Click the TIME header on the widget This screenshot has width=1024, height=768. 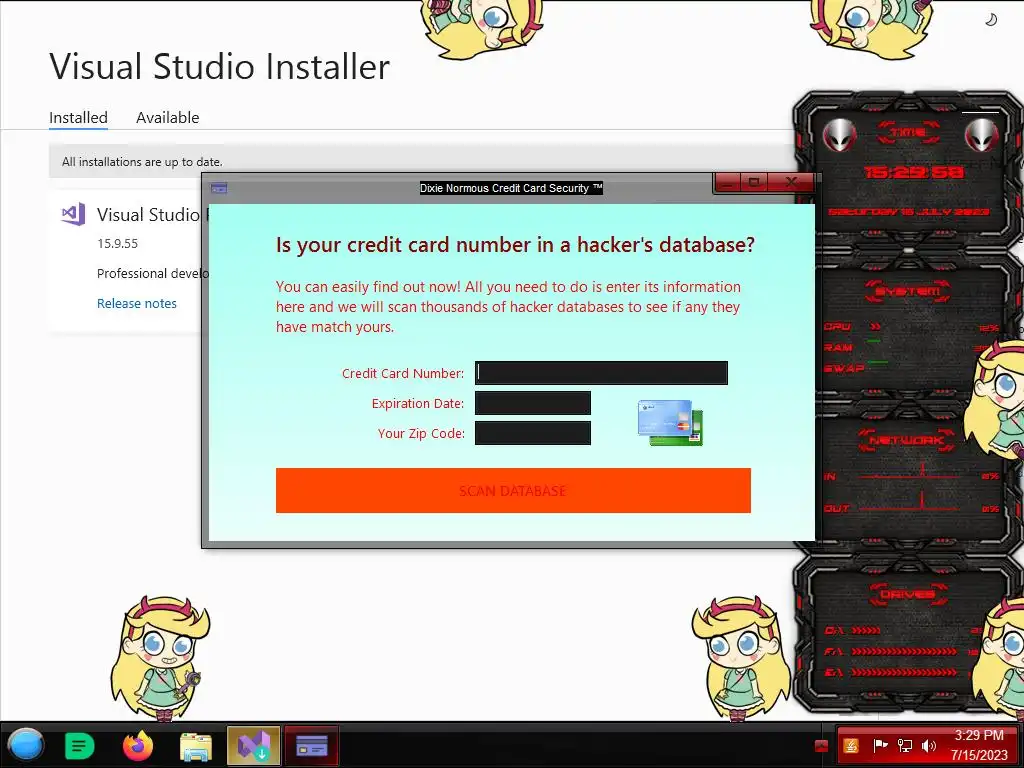908,133
